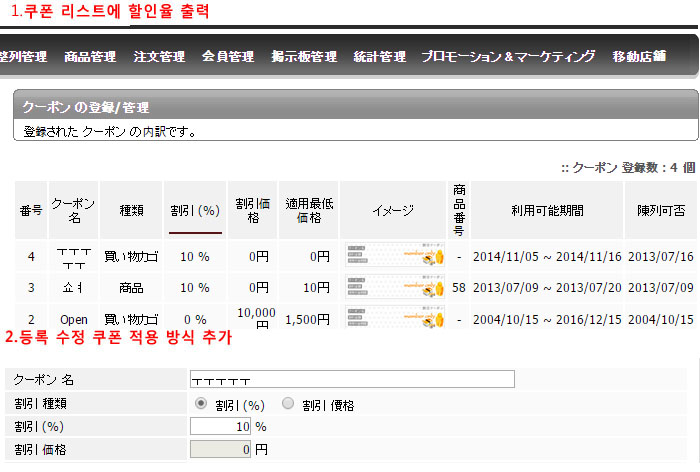Click the 割引(%) input field showing 10

[219, 427]
